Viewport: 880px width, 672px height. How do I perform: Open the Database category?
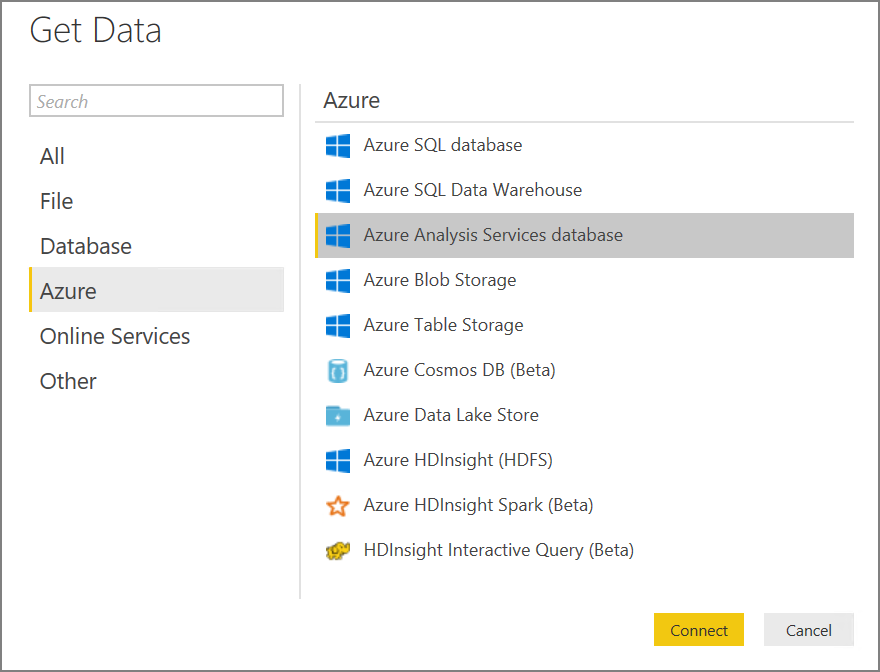pos(86,246)
